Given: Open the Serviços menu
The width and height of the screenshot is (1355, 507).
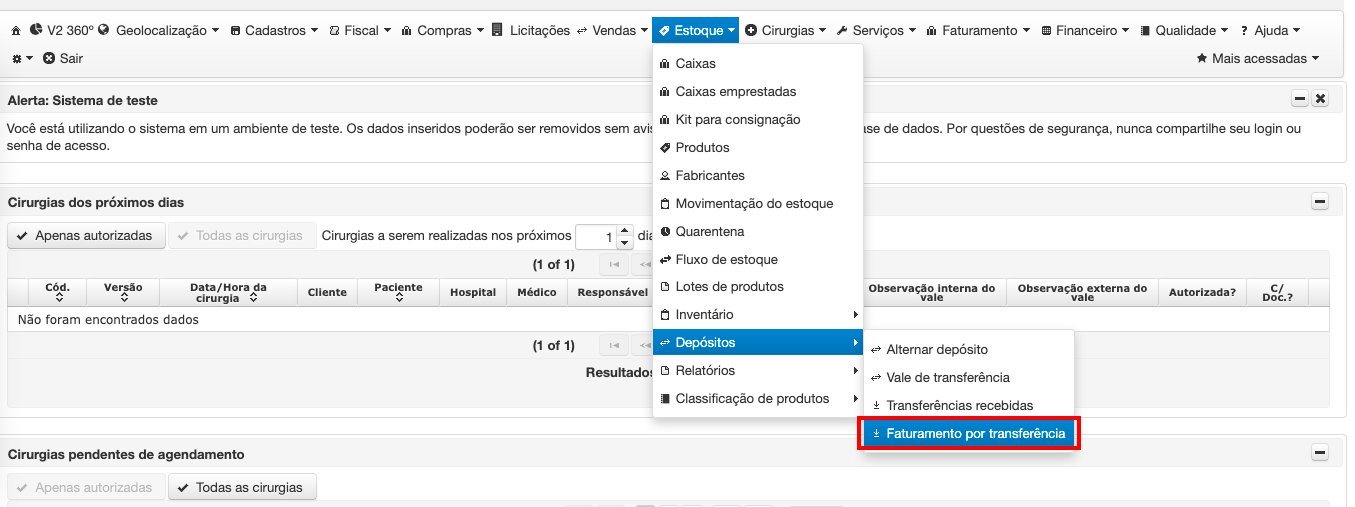Looking at the screenshot, I should point(876,31).
